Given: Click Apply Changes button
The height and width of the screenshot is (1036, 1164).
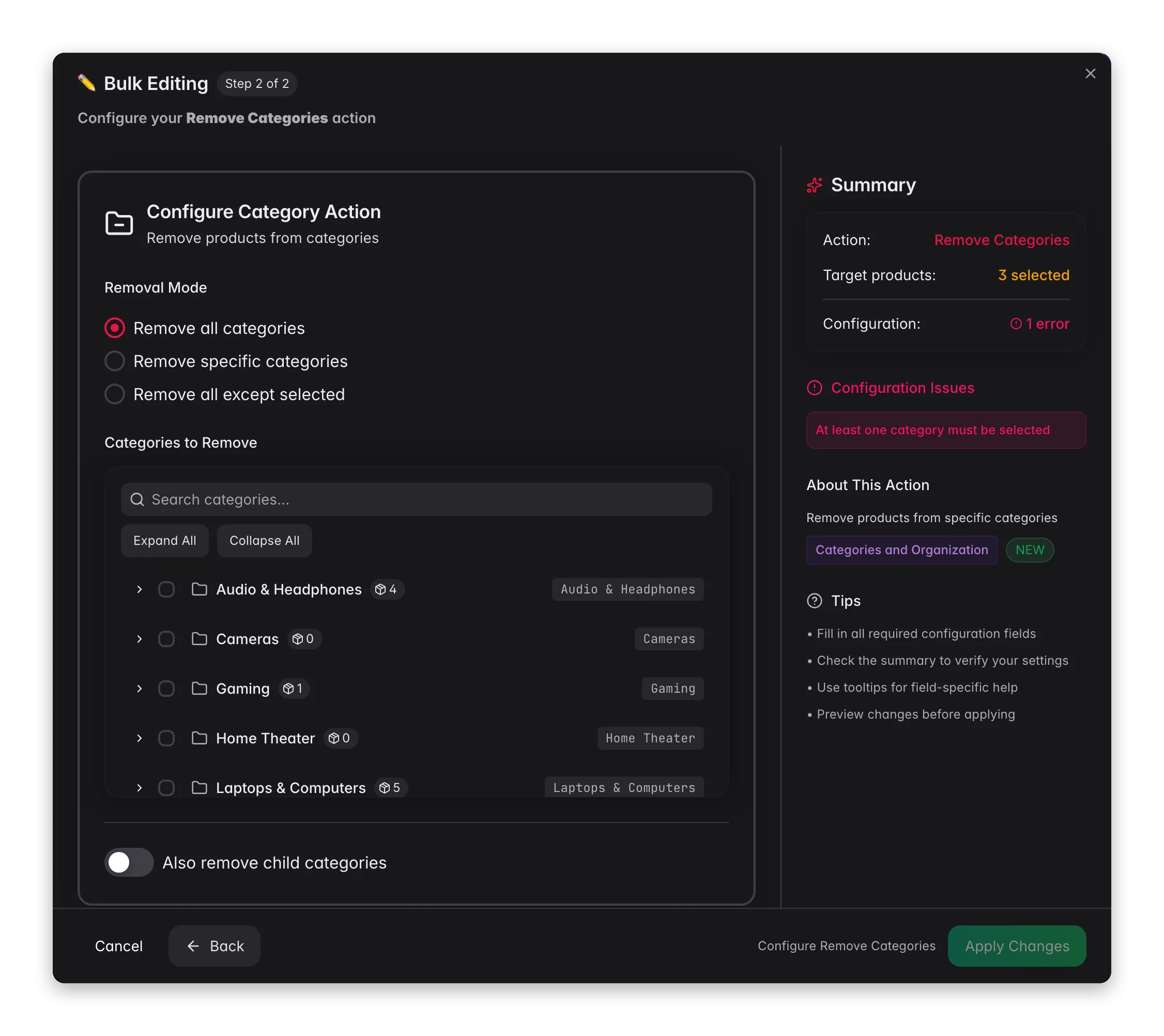Looking at the screenshot, I should 1017,946.
